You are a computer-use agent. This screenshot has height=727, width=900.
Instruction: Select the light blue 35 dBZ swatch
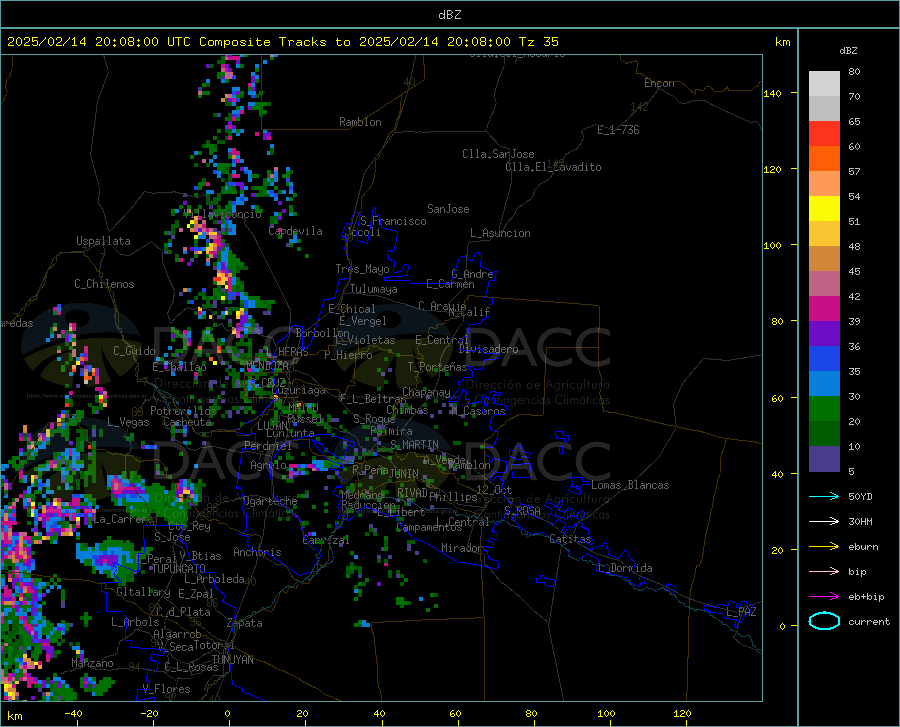(824, 384)
